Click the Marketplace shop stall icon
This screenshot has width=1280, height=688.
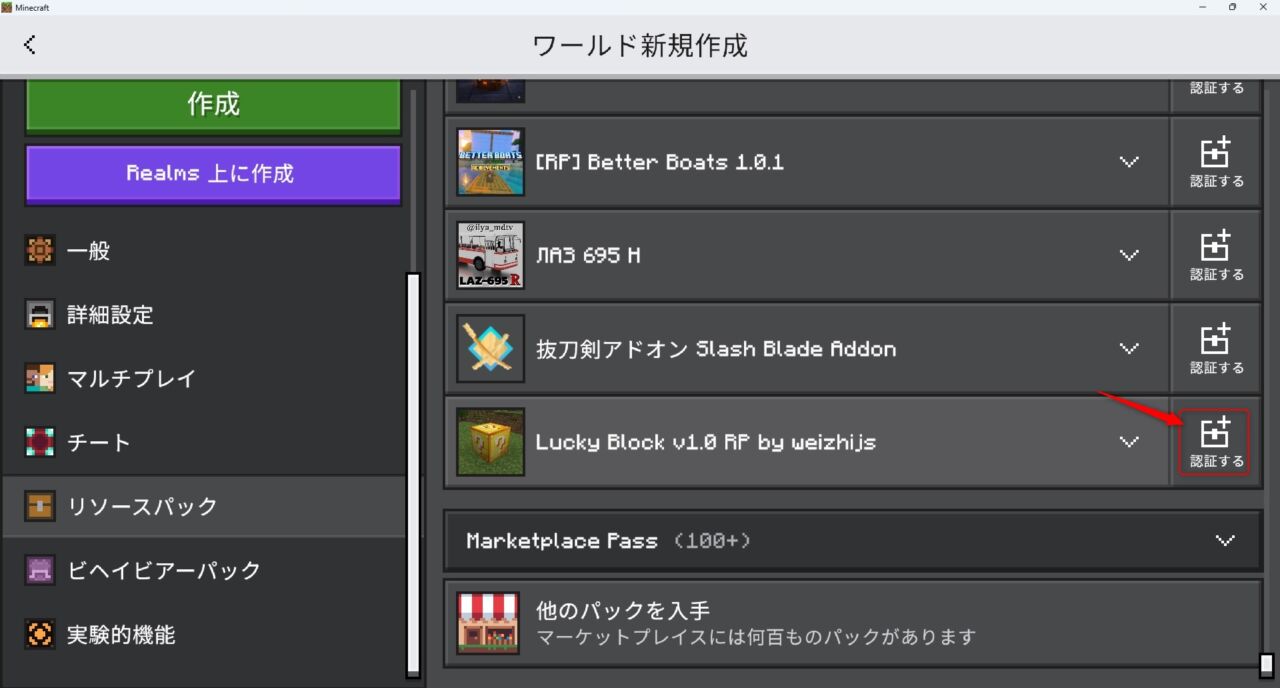[488, 623]
